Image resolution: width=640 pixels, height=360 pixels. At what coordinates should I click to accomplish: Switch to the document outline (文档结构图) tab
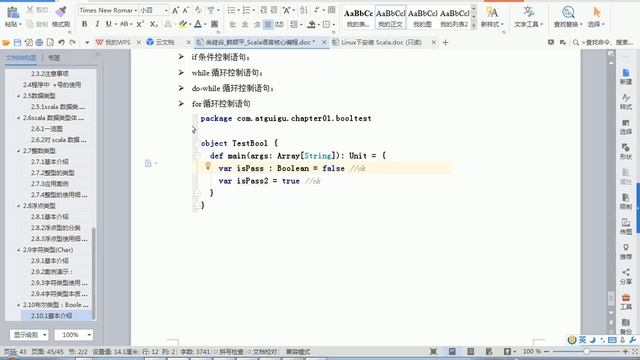click(21, 58)
